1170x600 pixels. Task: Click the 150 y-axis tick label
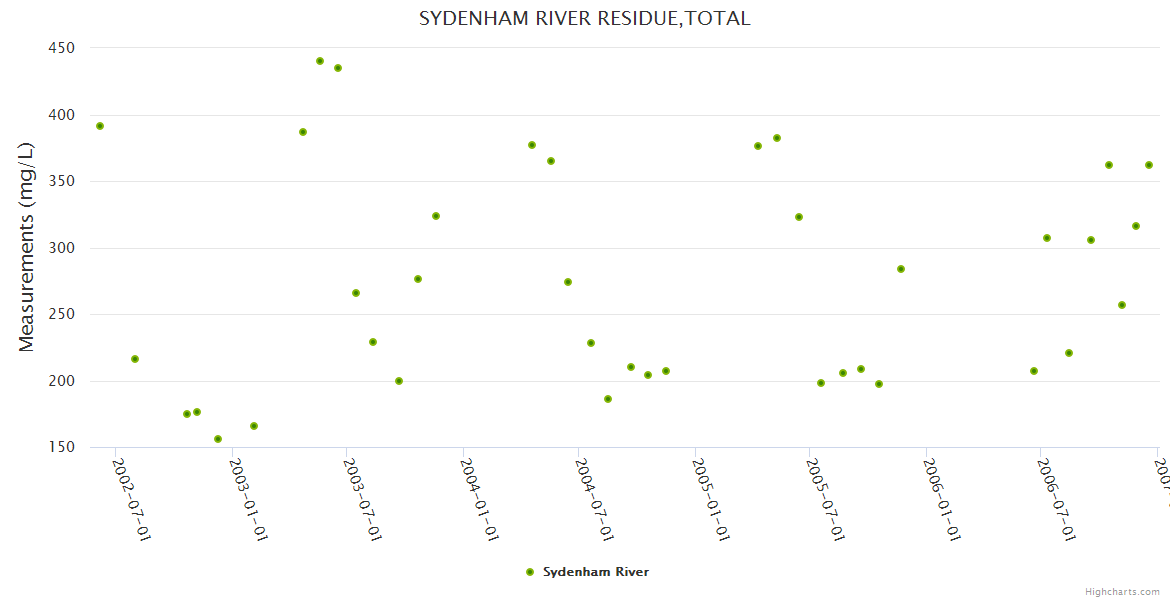61,447
